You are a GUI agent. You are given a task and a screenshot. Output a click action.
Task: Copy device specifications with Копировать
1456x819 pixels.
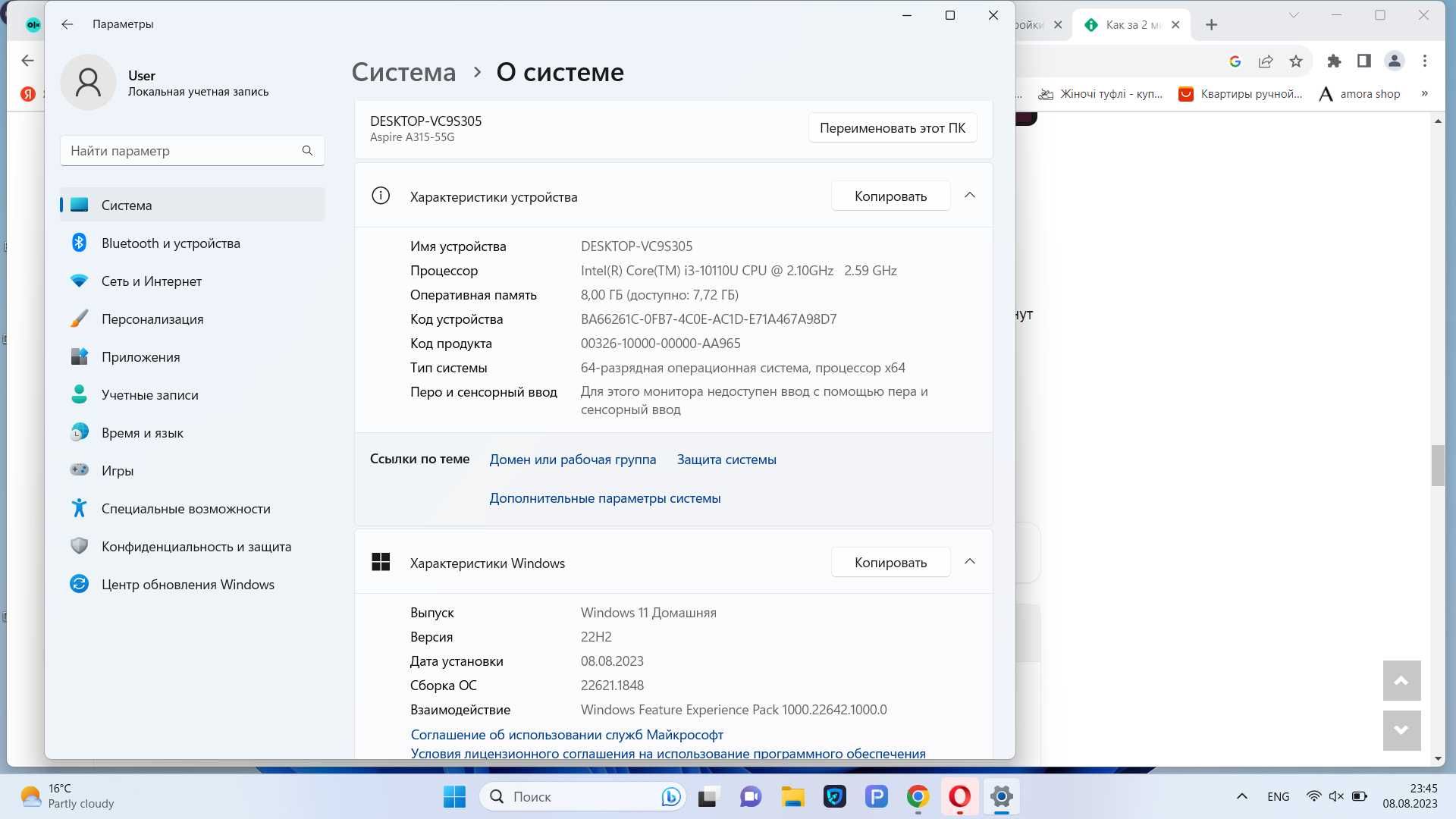[890, 196]
